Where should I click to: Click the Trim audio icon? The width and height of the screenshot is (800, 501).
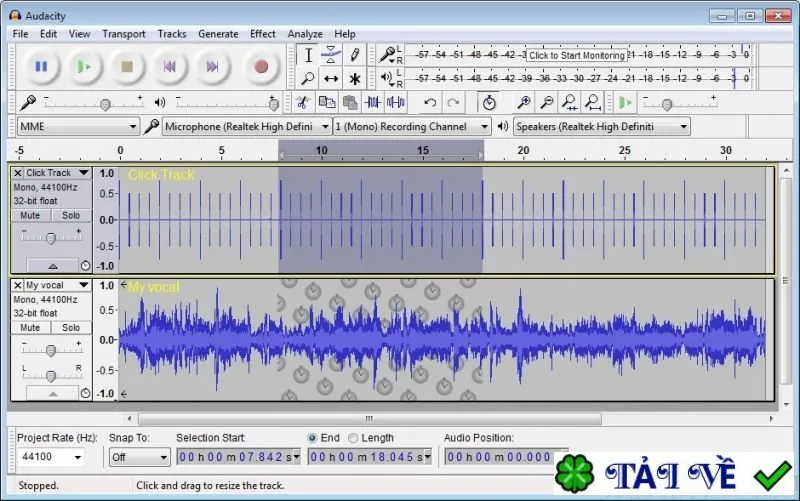click(372, 103)
